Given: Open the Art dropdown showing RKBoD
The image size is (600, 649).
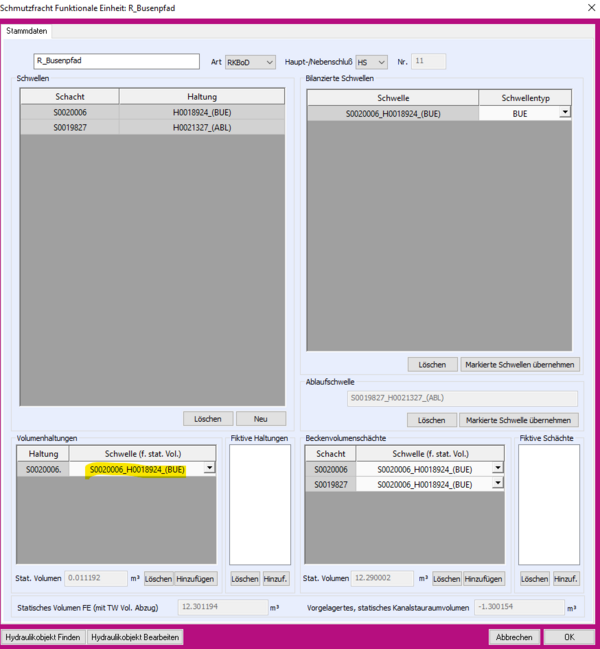Looking at the screenshot, I should tap(250, 62).
